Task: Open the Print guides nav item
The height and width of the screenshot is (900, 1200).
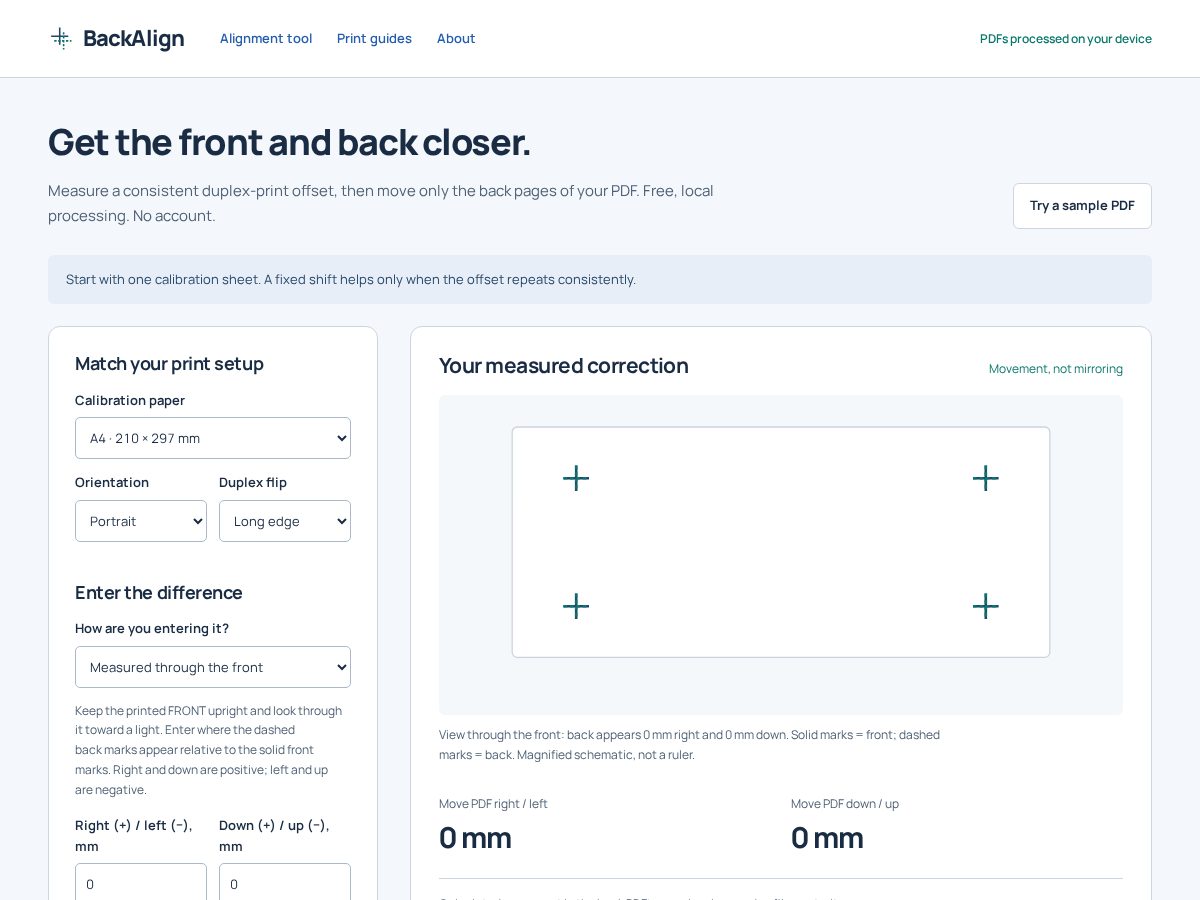Action: [374, 38]
